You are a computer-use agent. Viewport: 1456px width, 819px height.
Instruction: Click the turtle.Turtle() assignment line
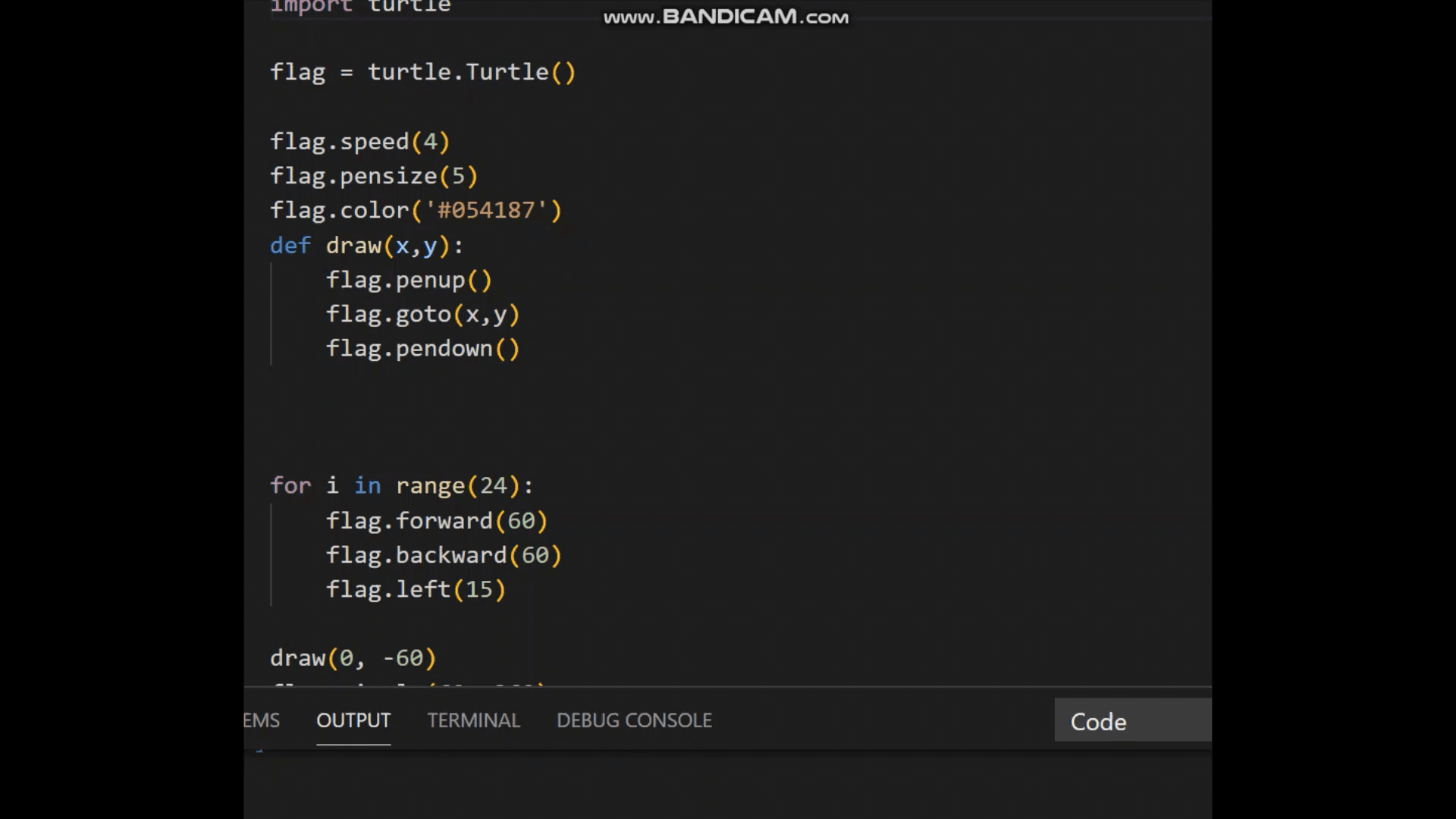[422, 72]
